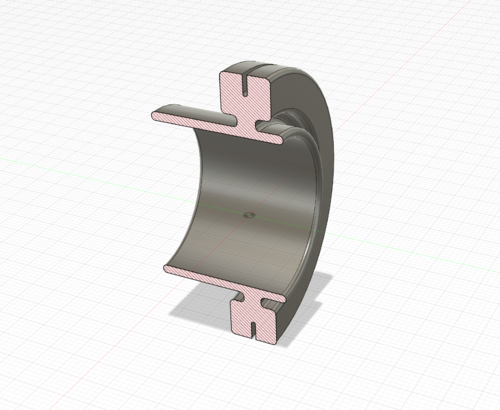
Task: Click the narrow groove in the bottom flange section
Action: coord(253,331)
